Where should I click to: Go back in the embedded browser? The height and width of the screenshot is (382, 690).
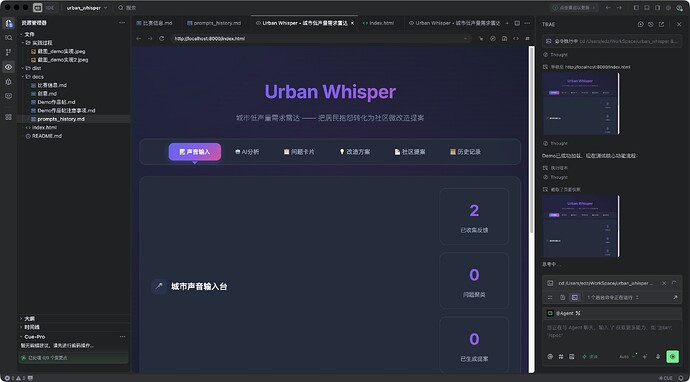pyautogui.click(x=139, y=39)
